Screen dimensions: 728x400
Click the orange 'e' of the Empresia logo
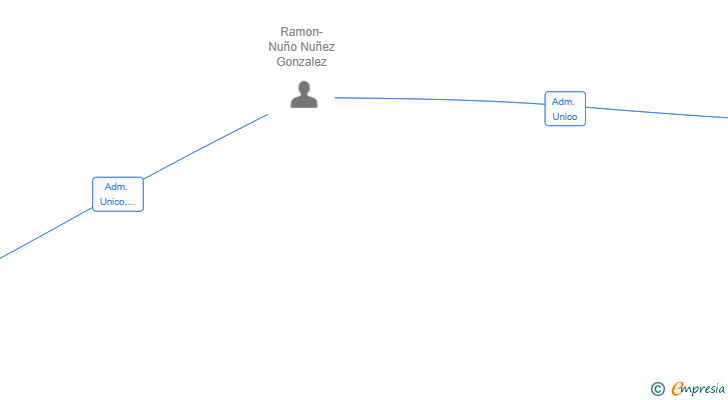coord(677,388)
